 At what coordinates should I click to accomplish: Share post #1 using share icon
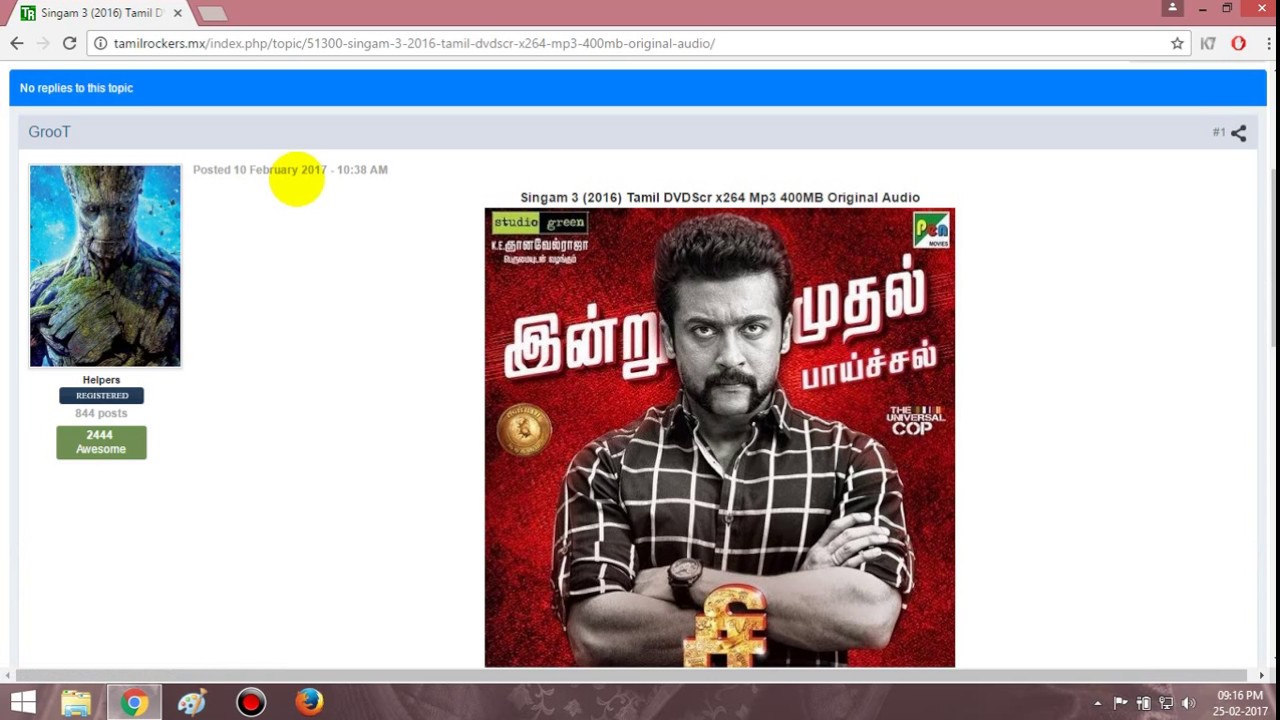click(1238, 133)
